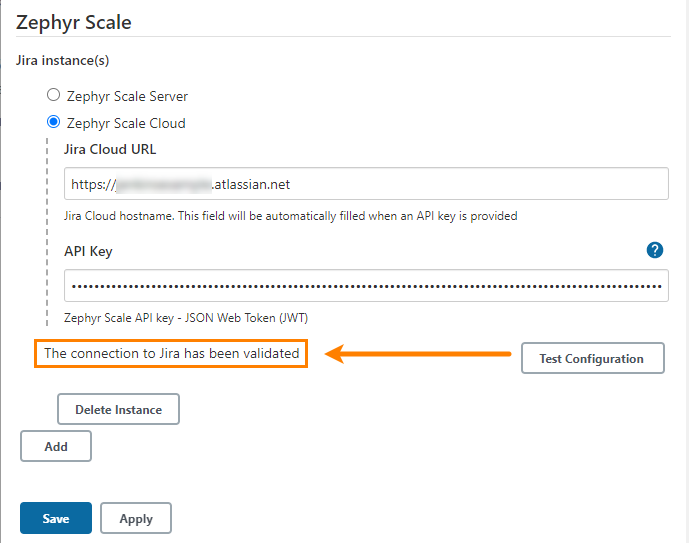Click the blue help icon beside API Key
The image size is (689, 543).
pyautogui.click(x=655, y=250)
